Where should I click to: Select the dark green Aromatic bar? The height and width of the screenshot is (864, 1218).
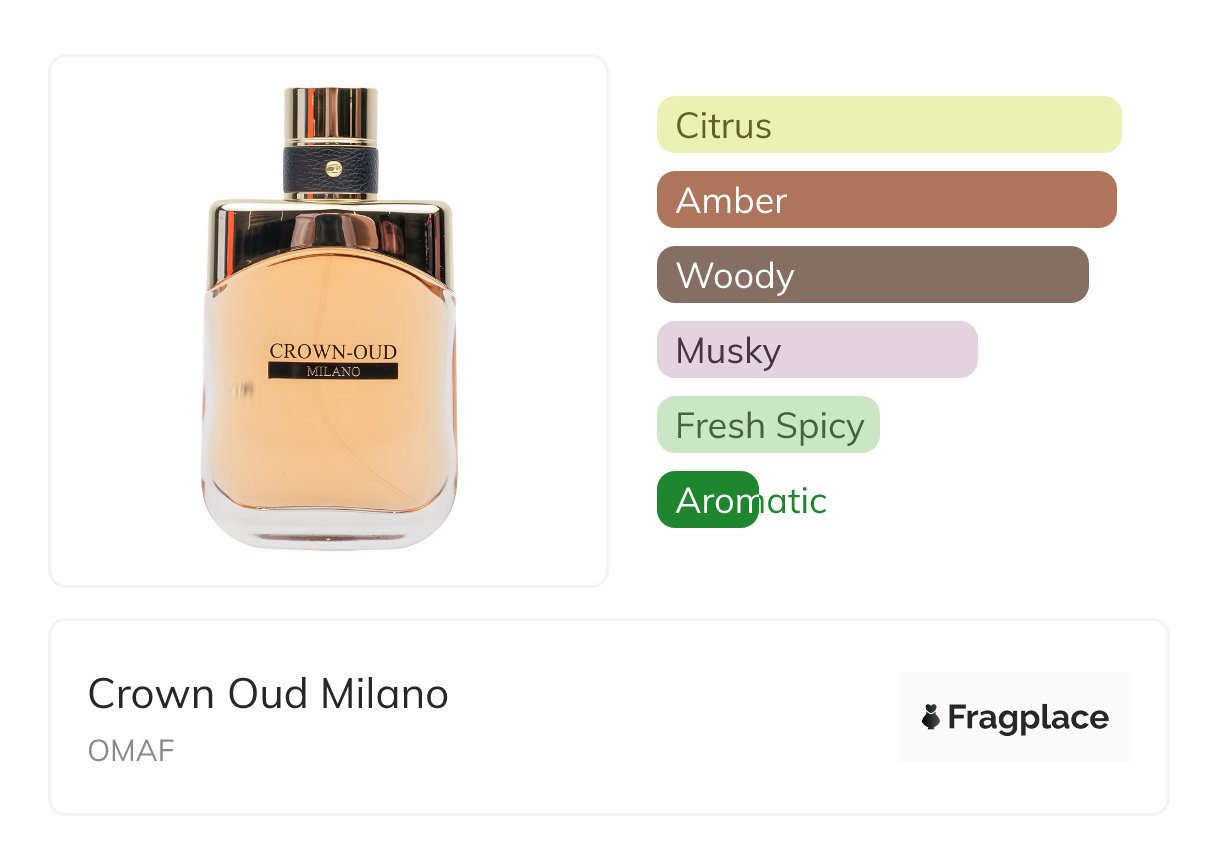pyautogui.click(x=707, y=500)
